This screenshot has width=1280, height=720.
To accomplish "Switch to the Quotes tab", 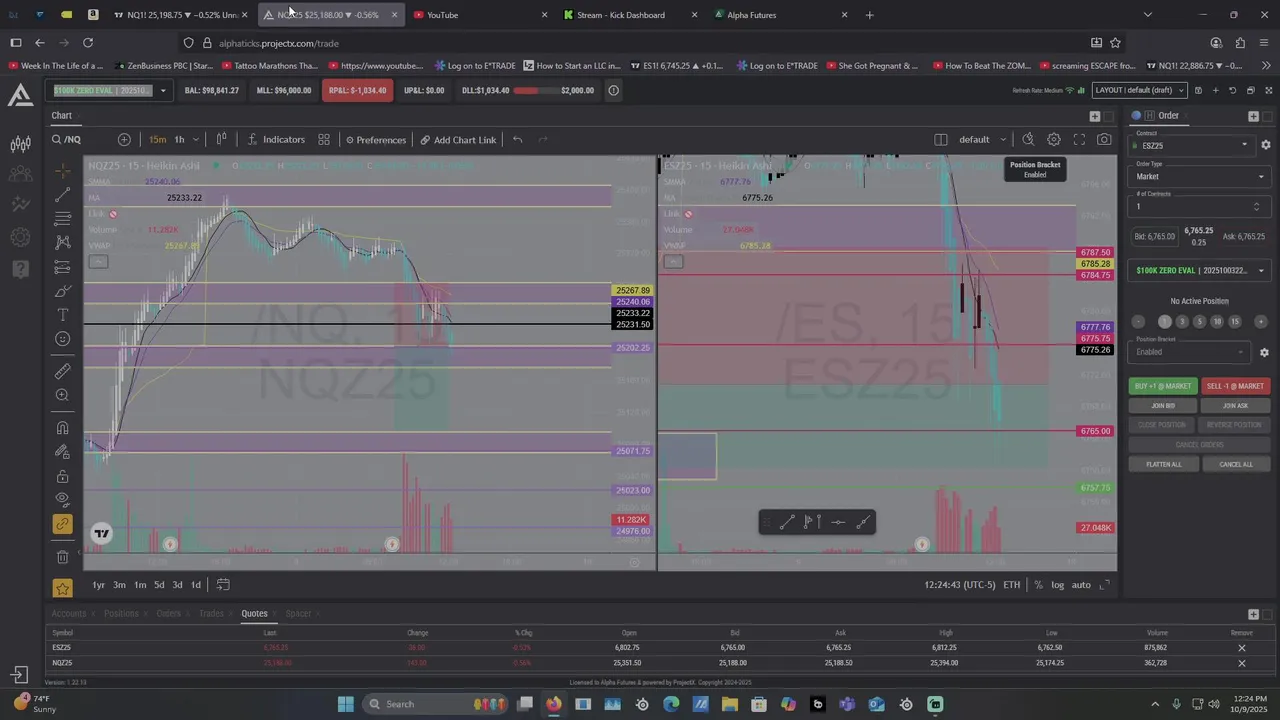I will pos(254,613).
